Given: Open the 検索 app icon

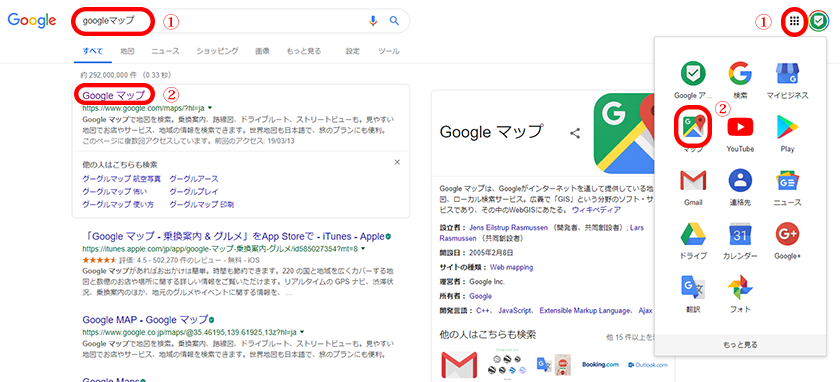Looking at the screenshot, I should coord(740,74).
